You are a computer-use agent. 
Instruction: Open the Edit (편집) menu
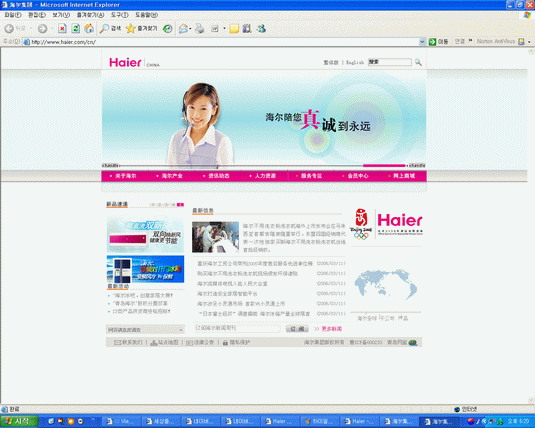[37, 15]
